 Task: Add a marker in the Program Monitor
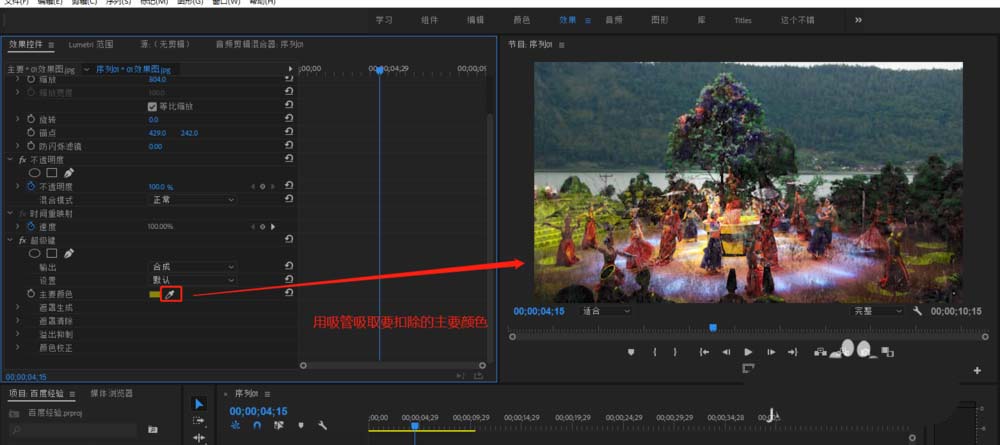tap(631, 352)
